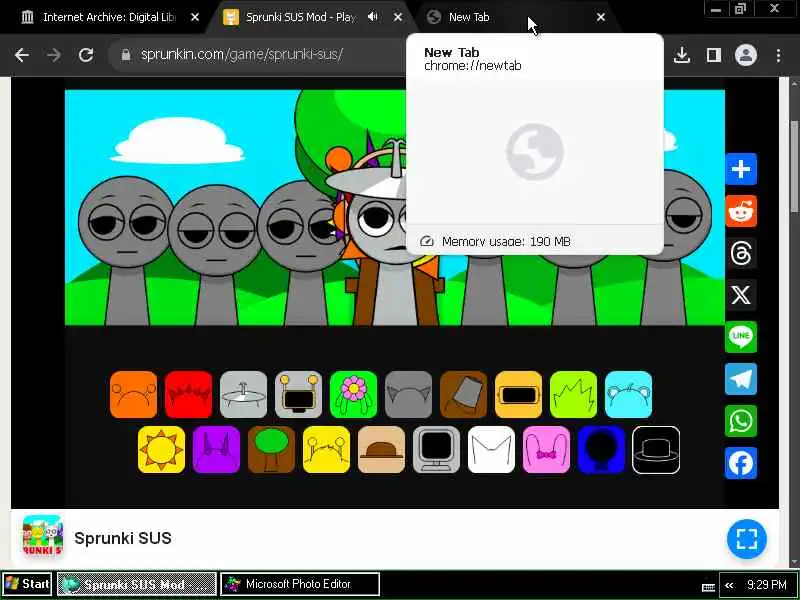Select the pink bunny bow character icon
Image resolution: width=800 pixels, height=600 pixels.
pyautogui.click(x=546, y=449)
